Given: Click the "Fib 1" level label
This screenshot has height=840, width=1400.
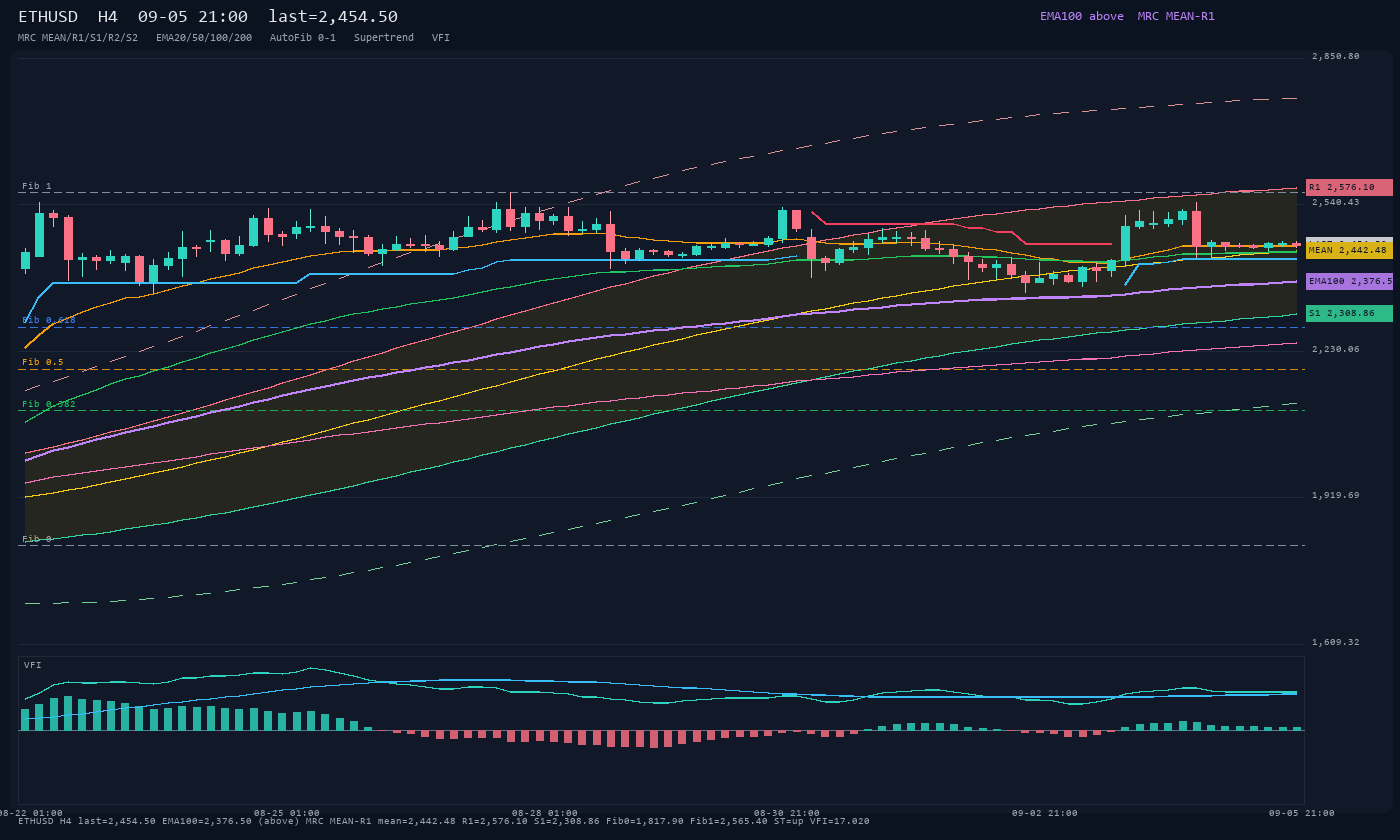Looking at the screenshot, I should click(37, 187).
